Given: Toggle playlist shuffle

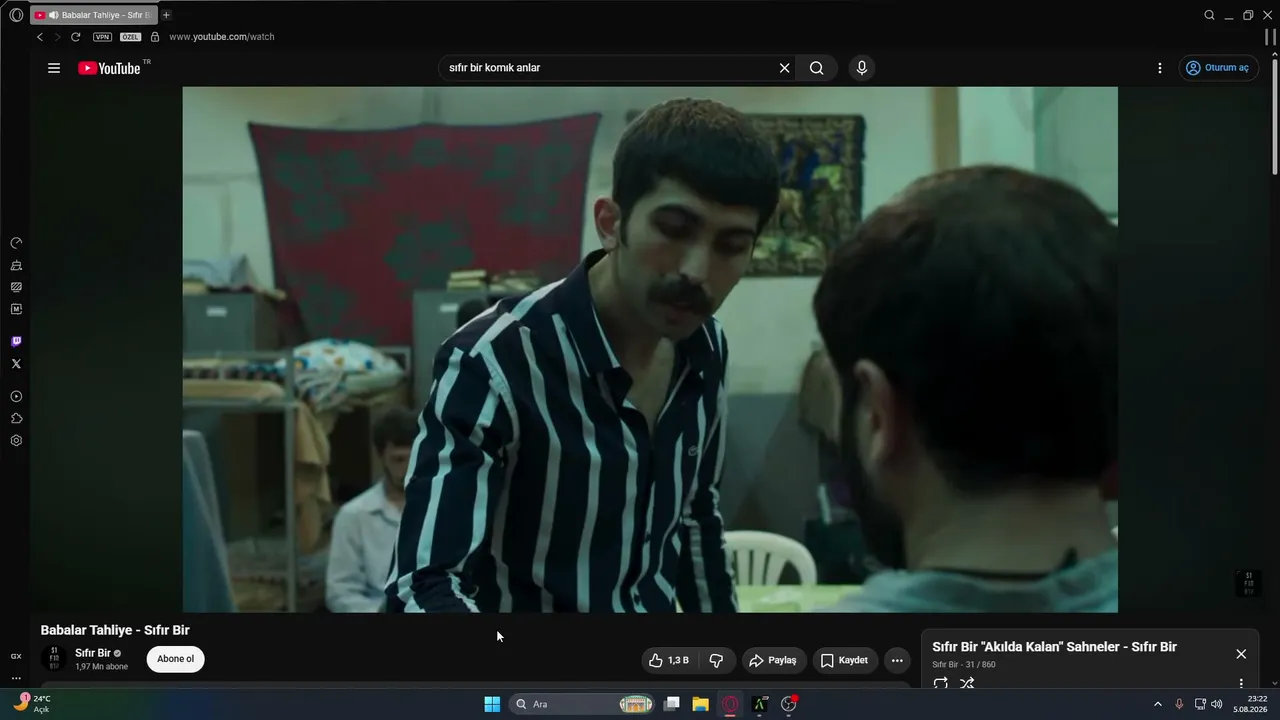Looking at the screenshot, I should point(967,684).
